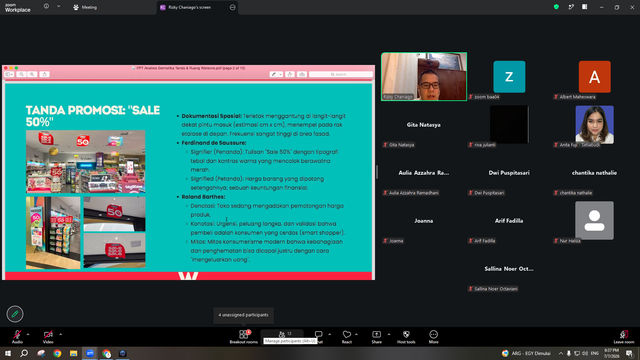Open the Manage participants panel

click(282, 336)
